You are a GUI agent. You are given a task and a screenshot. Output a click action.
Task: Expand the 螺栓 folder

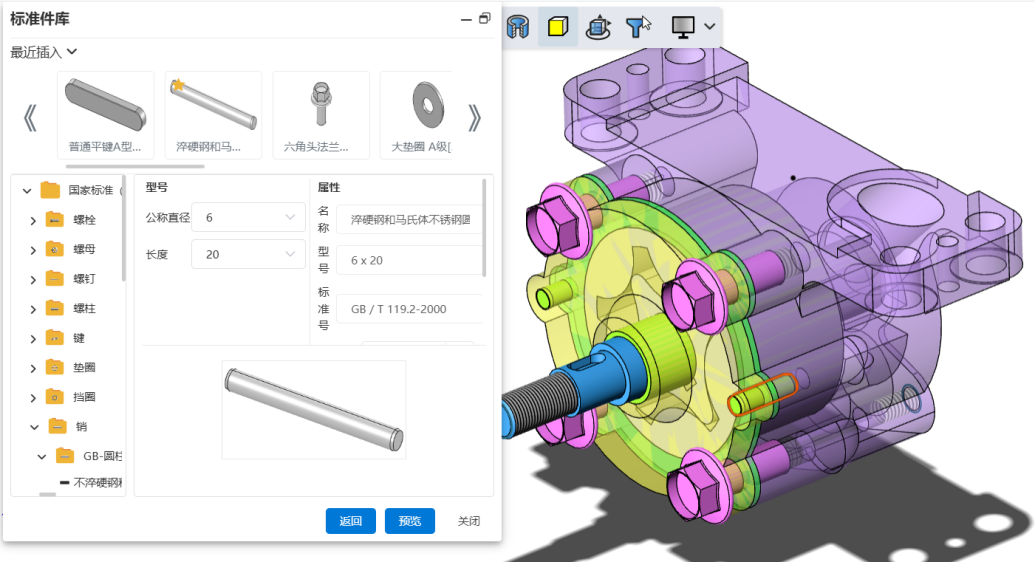click(x=33, y=221)
